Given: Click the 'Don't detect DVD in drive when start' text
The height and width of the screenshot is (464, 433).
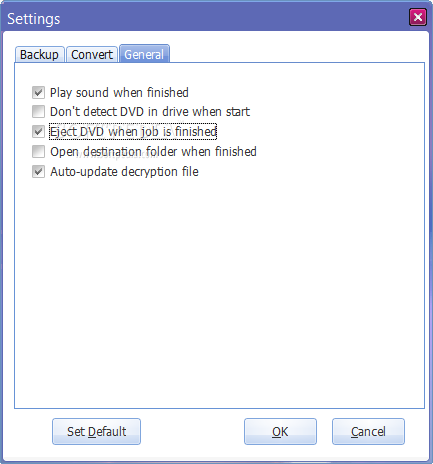Looking at the screenshot, I should click(150, 112).
